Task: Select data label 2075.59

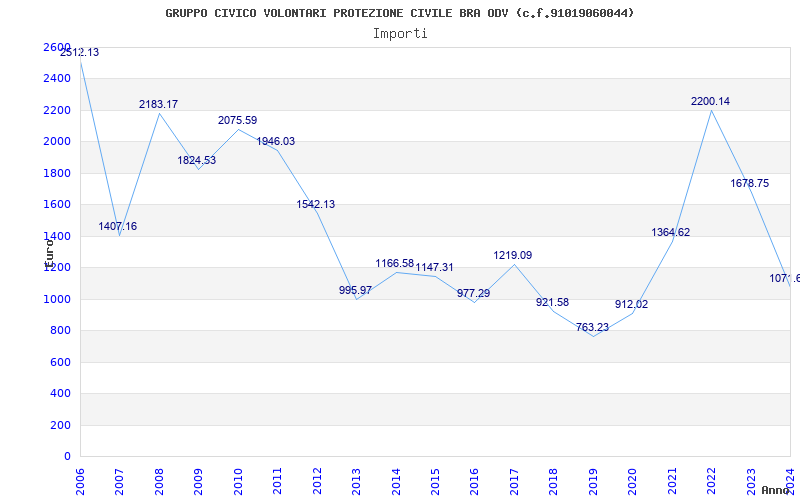Action: pos(238,121)
